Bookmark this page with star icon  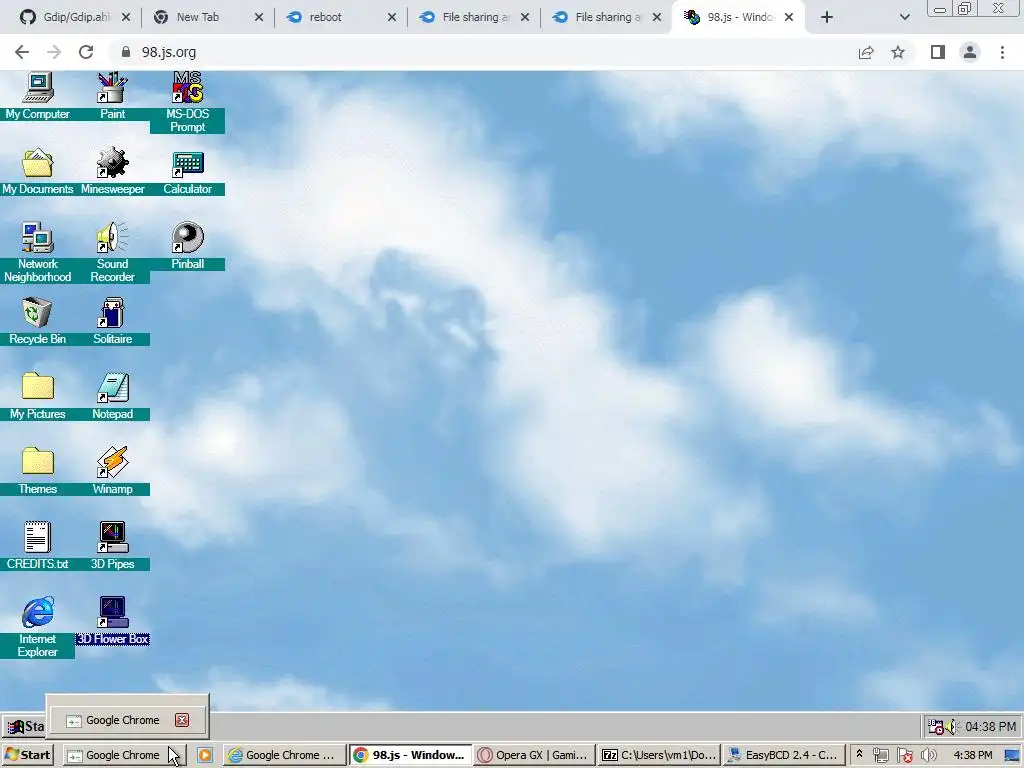point(898,52)
